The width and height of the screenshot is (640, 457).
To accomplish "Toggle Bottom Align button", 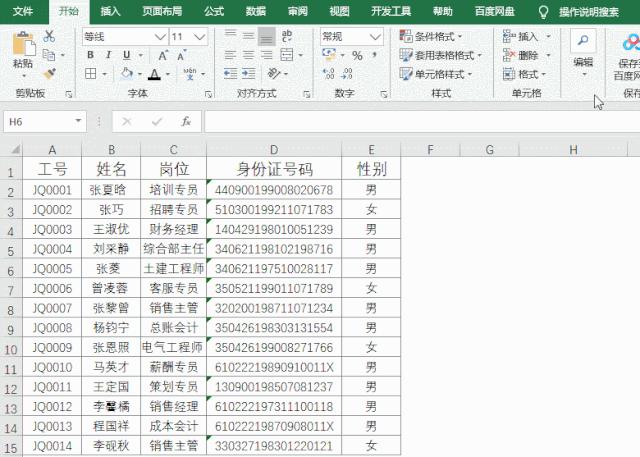I will click(x=266, y=37).
